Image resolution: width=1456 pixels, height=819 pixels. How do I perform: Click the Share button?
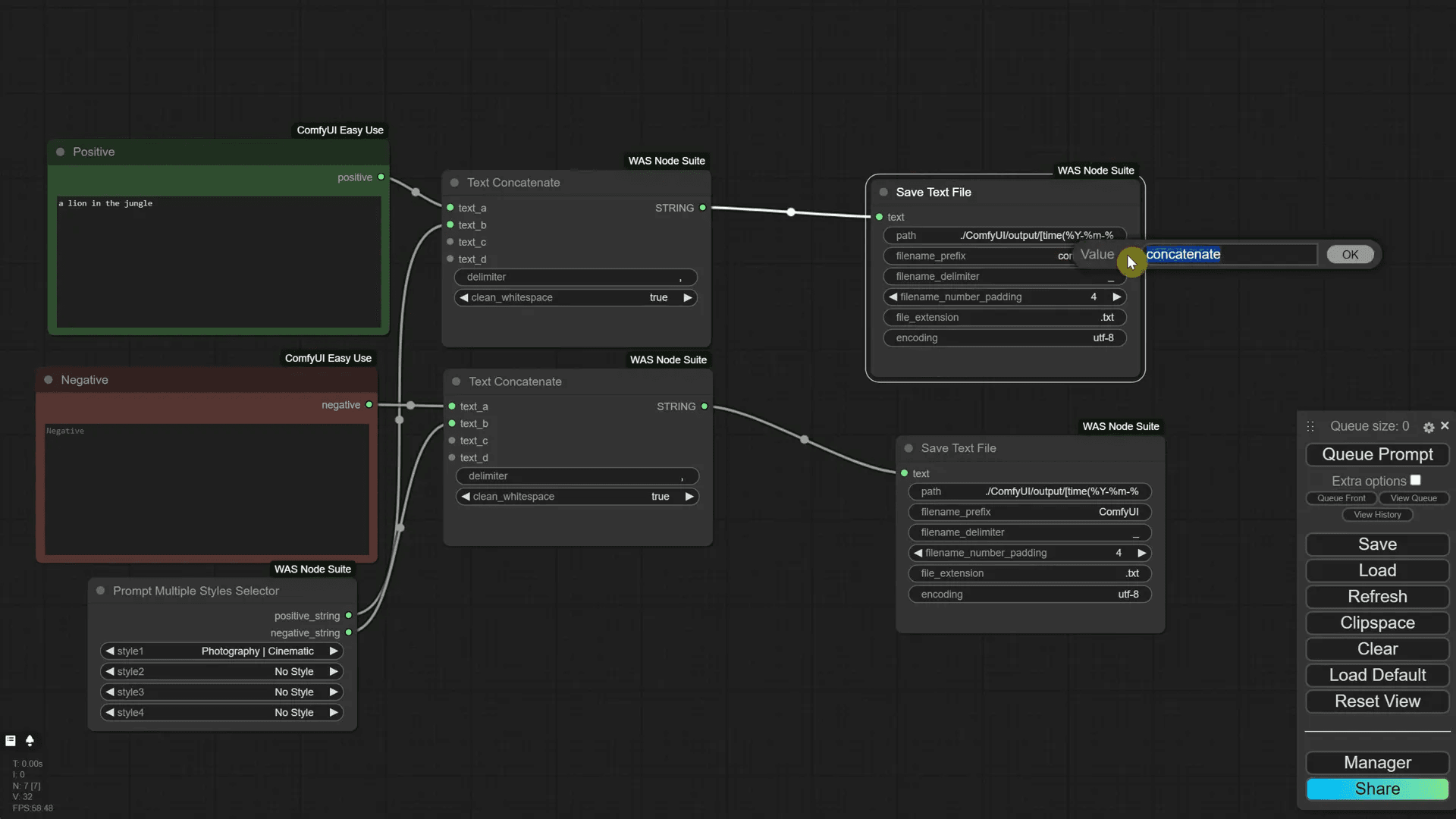click(1376, 789)
